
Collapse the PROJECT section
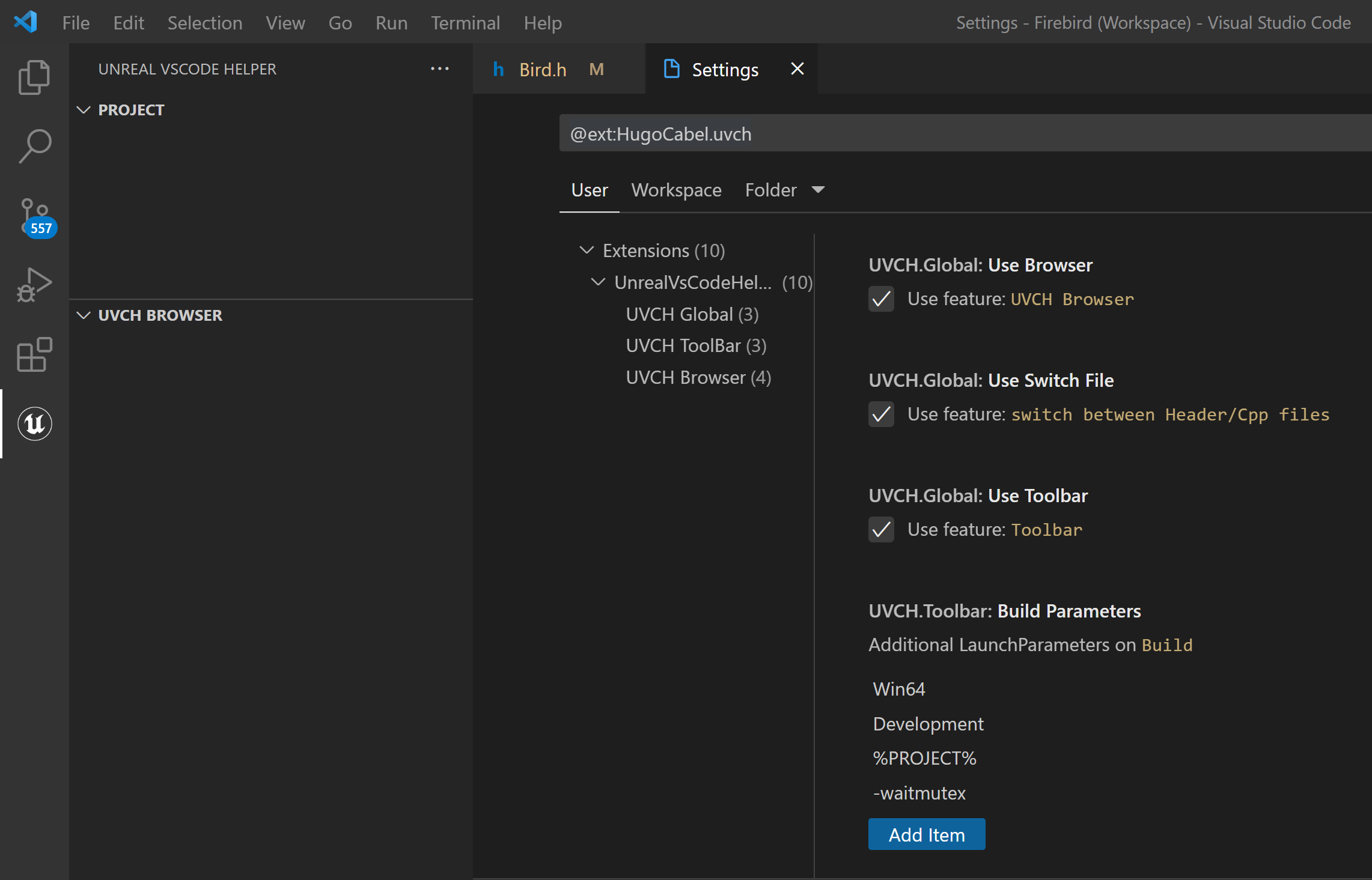[84, 110]
